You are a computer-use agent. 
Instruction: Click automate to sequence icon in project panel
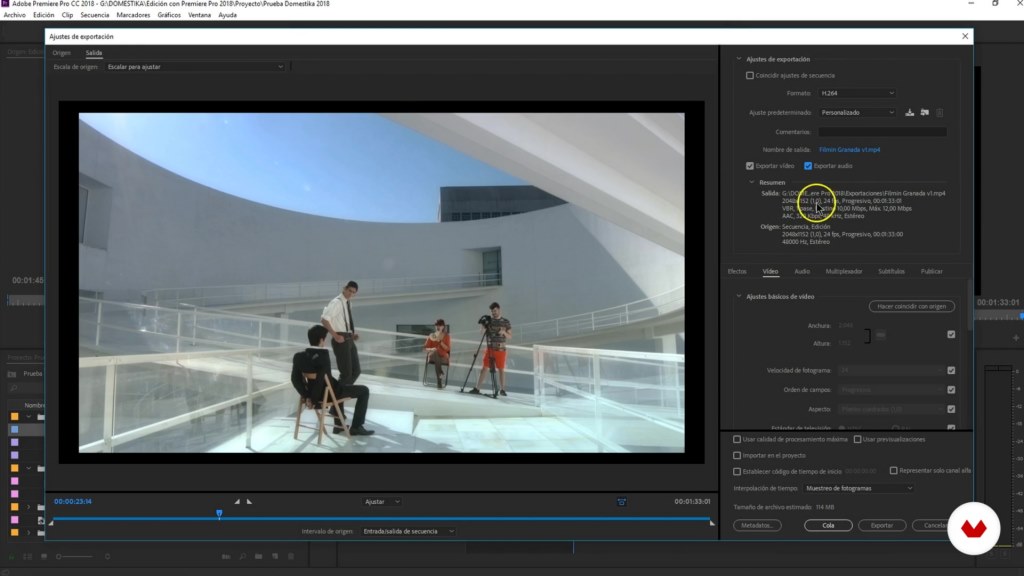coord(226,556)
